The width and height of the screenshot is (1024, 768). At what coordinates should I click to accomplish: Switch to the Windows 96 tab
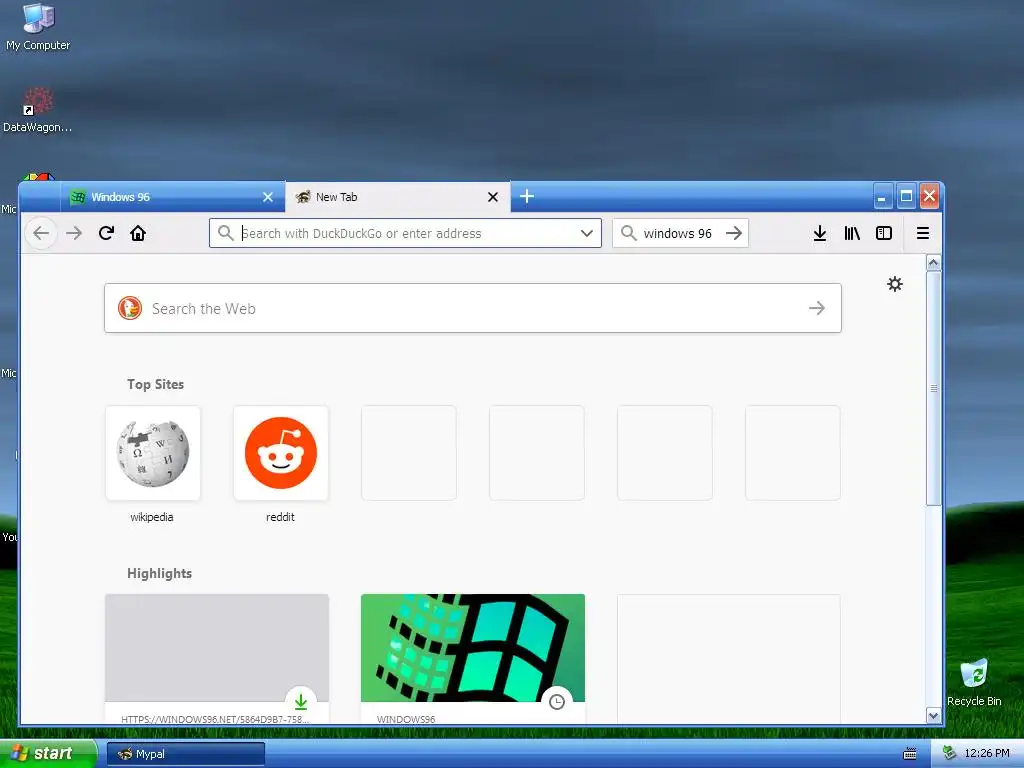[172, 197]
